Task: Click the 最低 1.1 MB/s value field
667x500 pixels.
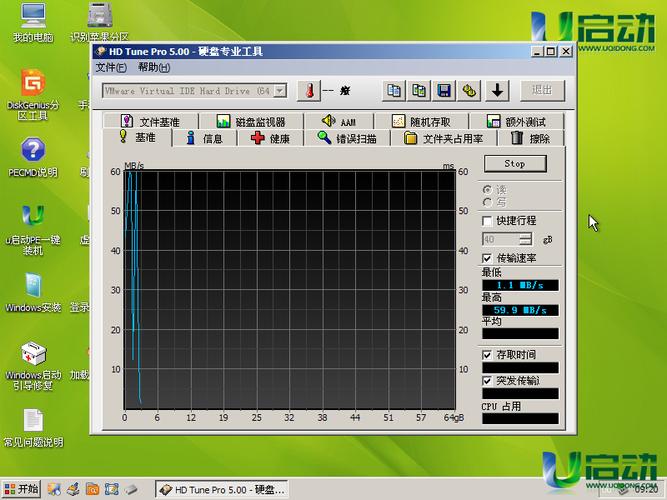Action: [x=520, y=285]
